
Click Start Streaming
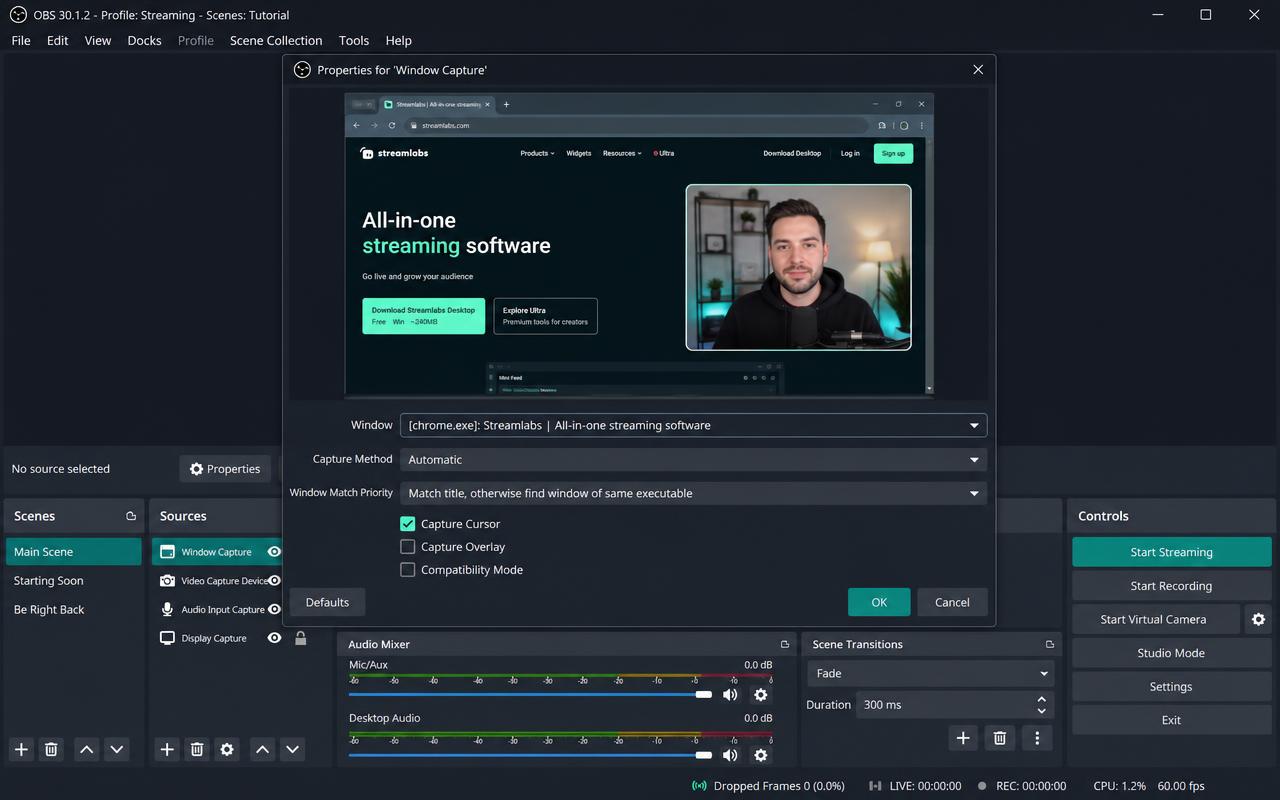(1172, 552)
